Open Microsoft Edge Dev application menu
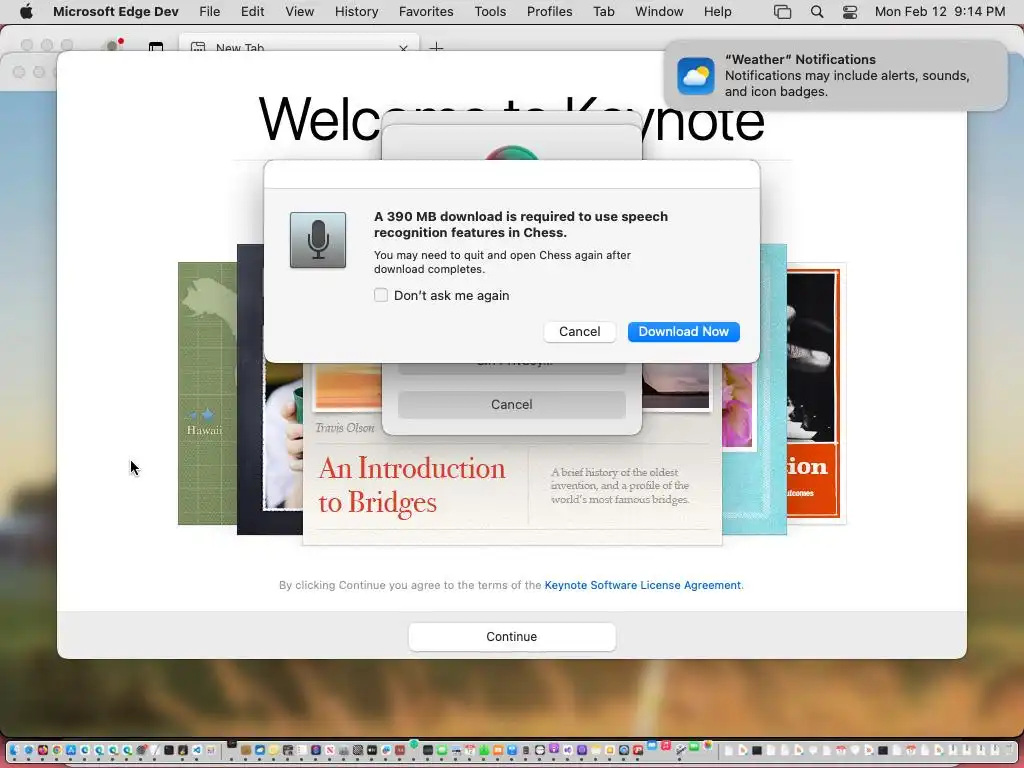 116,12
